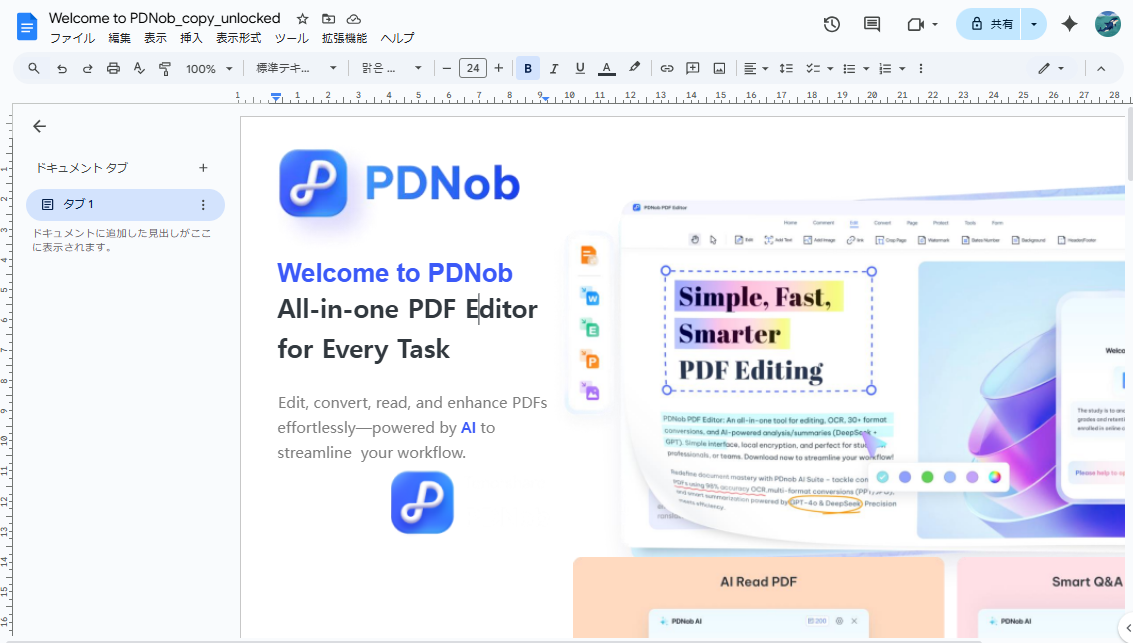Open the Google Docs home icon
This screenshot has width=1133, height=643.
[x=27, y=27]
